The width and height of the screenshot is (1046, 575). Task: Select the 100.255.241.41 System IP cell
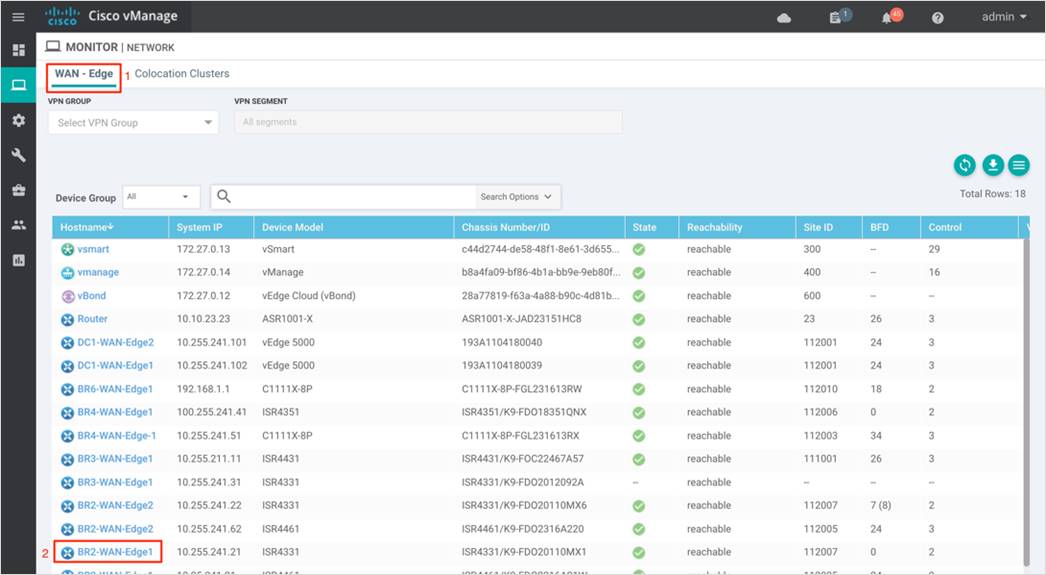211,412
